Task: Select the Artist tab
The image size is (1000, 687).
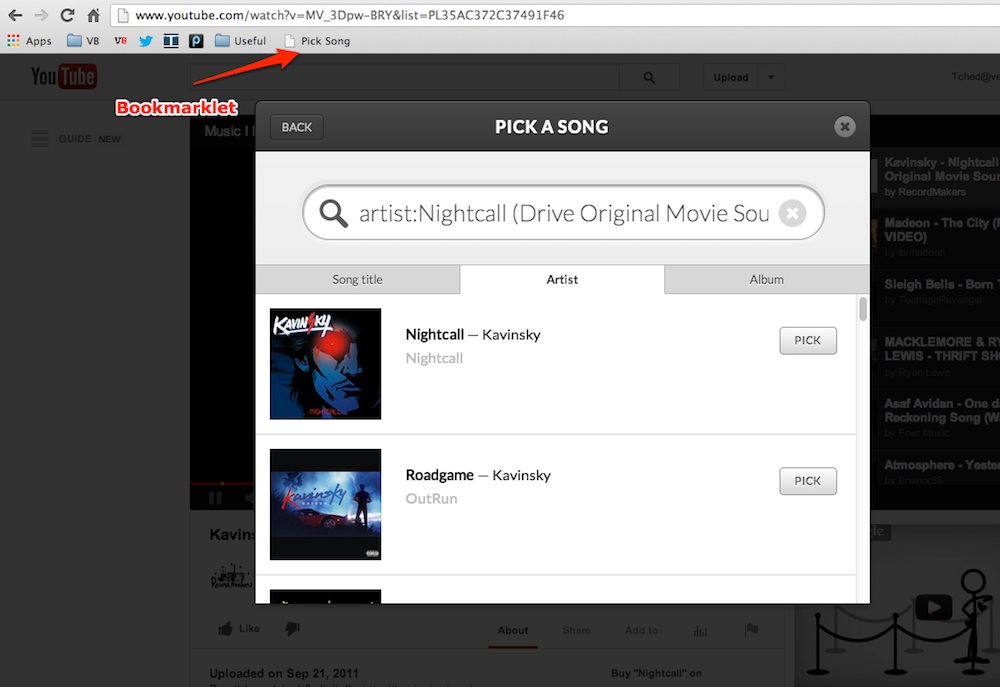Action: (562, 279)
